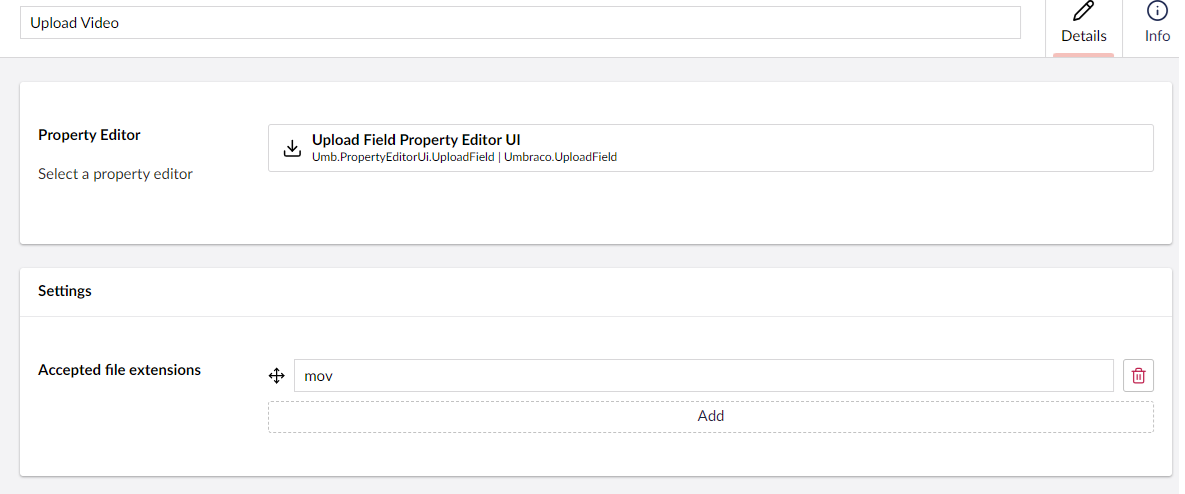This screenshot has width=1185, height=494.
Task: Click the upload field download-arrow icon
Action: coord(292,148)
